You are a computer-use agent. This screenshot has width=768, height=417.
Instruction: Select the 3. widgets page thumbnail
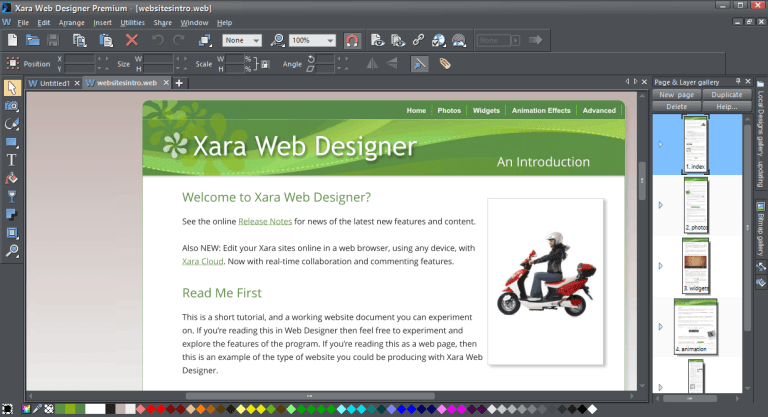point(696,266)
